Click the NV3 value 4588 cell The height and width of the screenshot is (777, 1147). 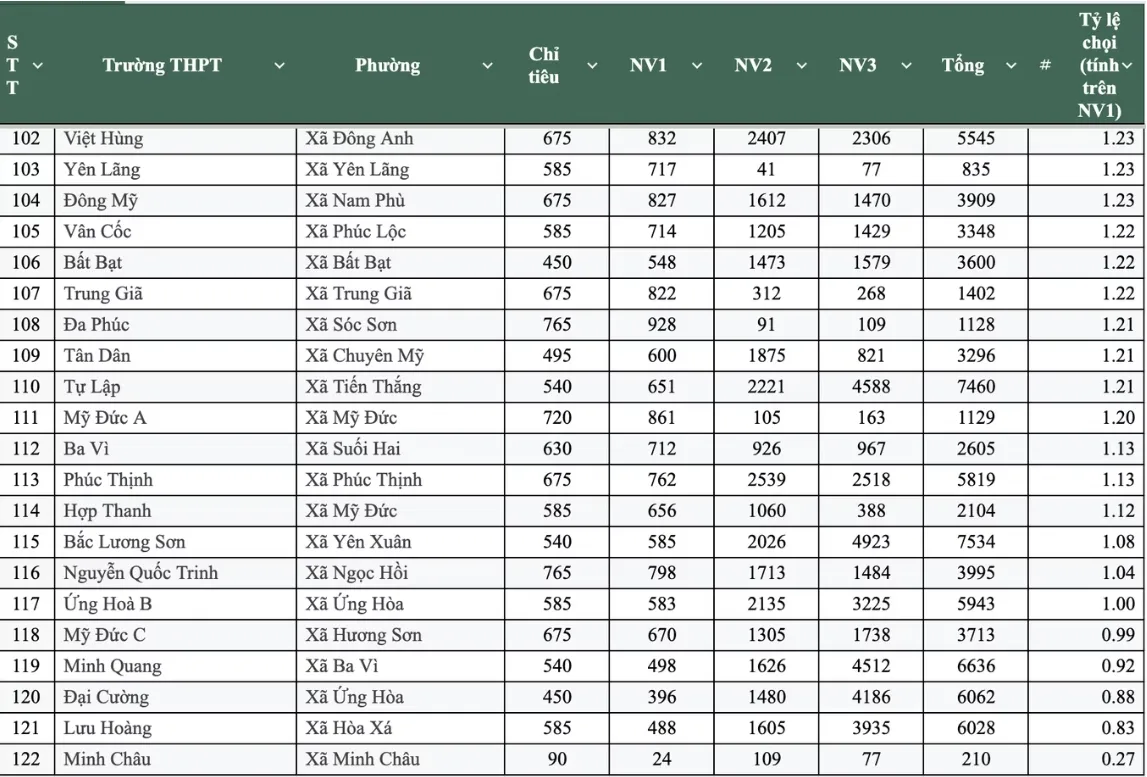coord(871,387)
